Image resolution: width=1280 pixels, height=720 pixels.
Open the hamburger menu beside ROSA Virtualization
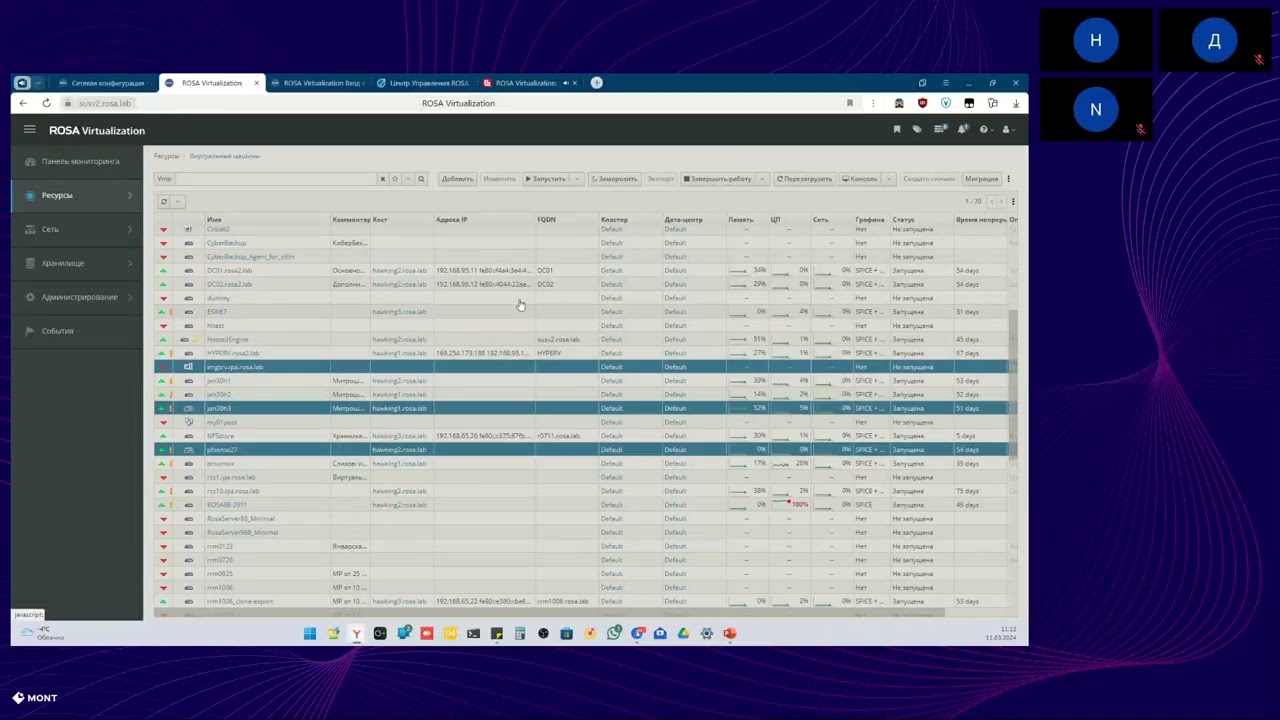click(29, 130)
